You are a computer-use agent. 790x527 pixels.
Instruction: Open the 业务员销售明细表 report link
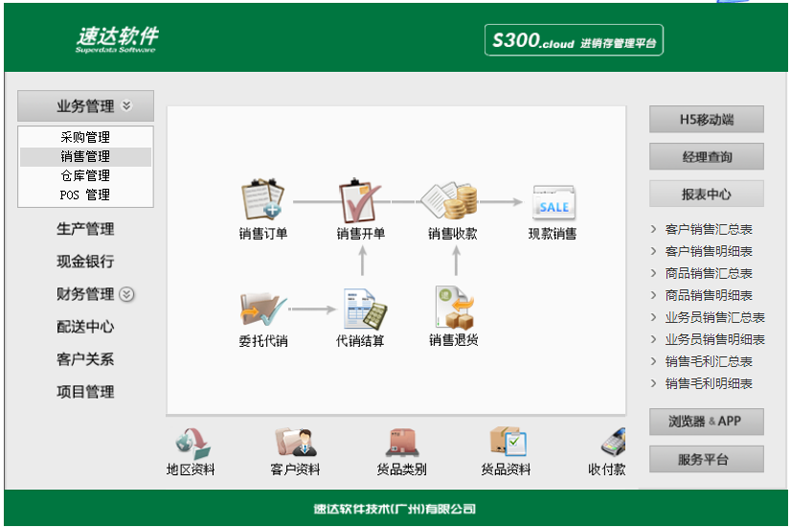(714, 340)
